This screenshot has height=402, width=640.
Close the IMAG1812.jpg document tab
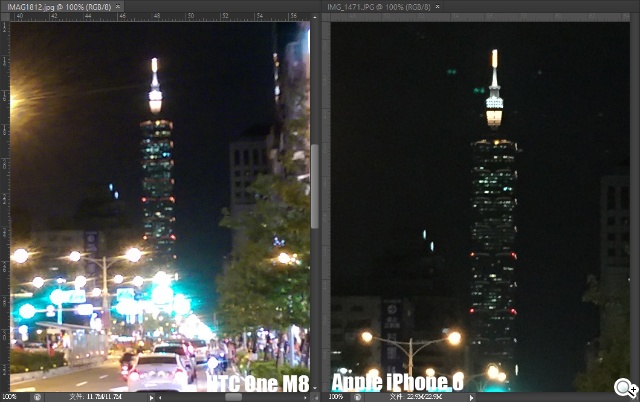click(118, 7)
